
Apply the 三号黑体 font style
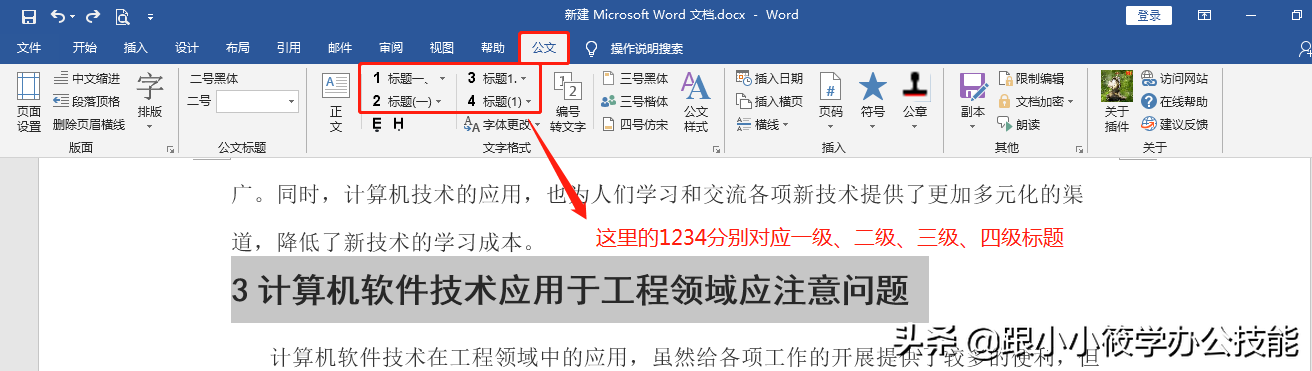click(x=635, y=78)
